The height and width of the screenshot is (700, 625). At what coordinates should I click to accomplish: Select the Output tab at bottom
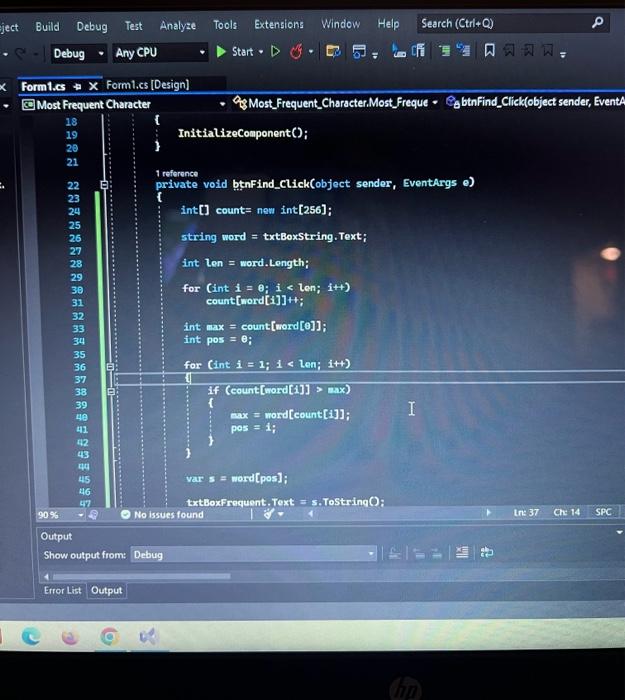coord(106,590)
